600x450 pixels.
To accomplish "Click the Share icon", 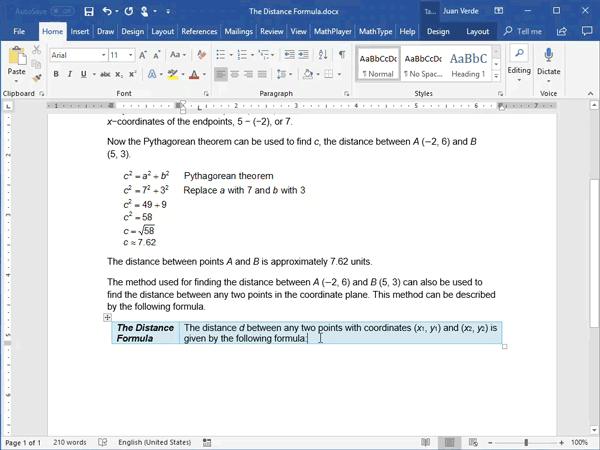I will pos(561,31).
